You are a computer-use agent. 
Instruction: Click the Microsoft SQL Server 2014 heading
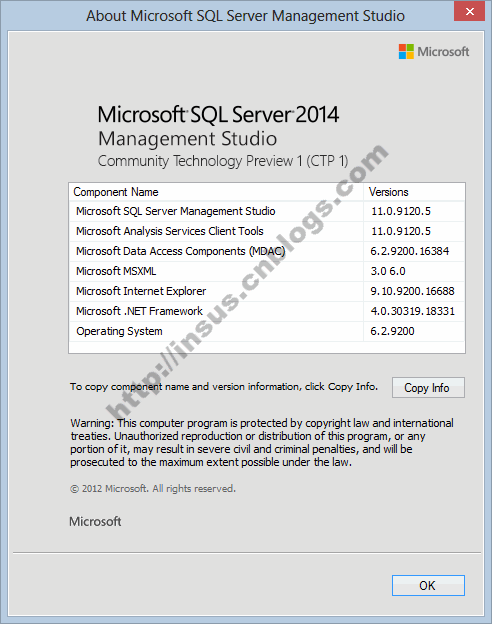pyautogui.click(x=218, y=115)
